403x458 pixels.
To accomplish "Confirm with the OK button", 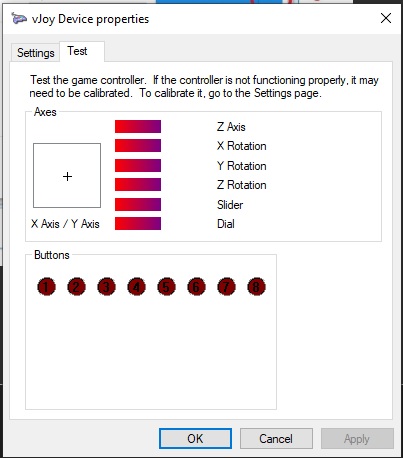I will (x=195, y=438).
